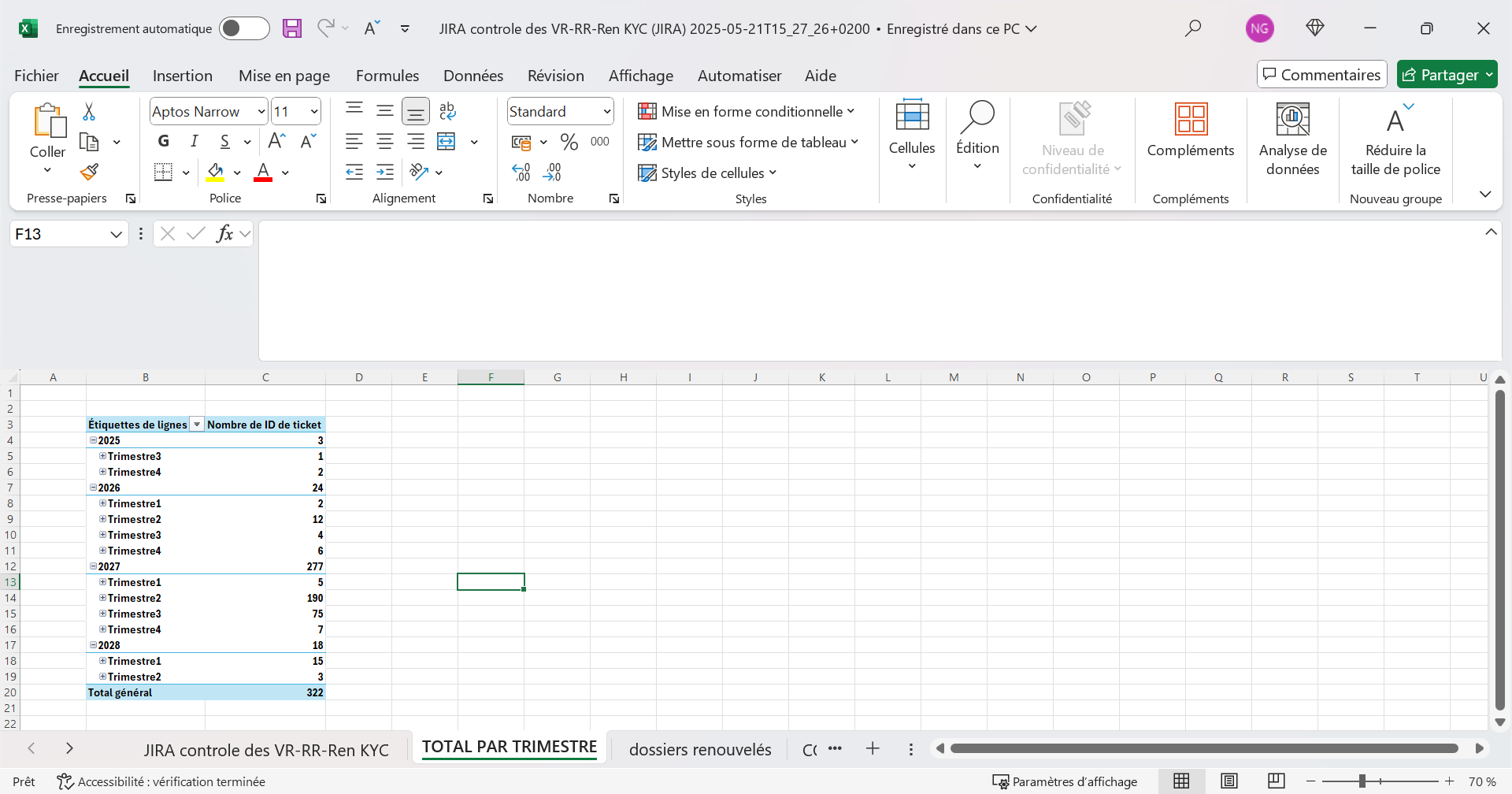The height and width of the screenshot is (794, 1512).
Task: Expand Trimestre2 under 2027
Action: pyautogui.click(x=102, y=598)
